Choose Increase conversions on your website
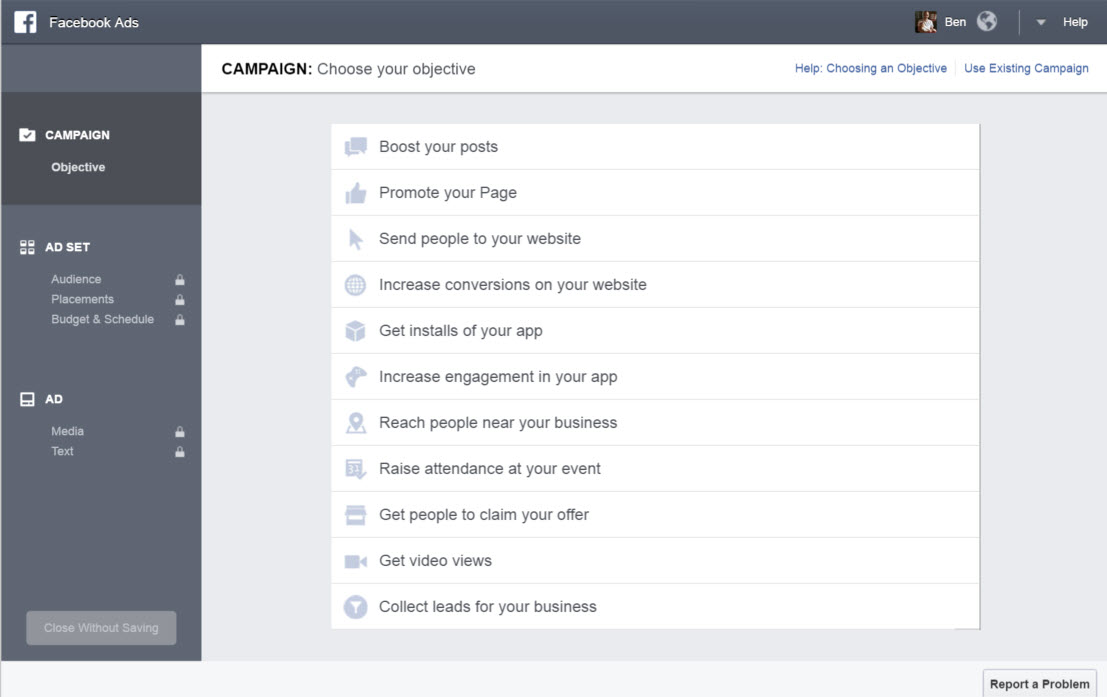 pos(655,285)
